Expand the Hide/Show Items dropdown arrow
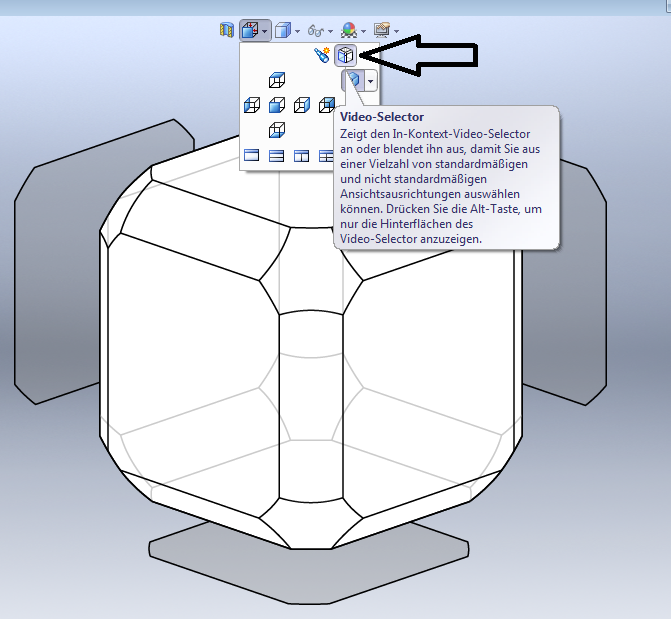 [330, 31]
